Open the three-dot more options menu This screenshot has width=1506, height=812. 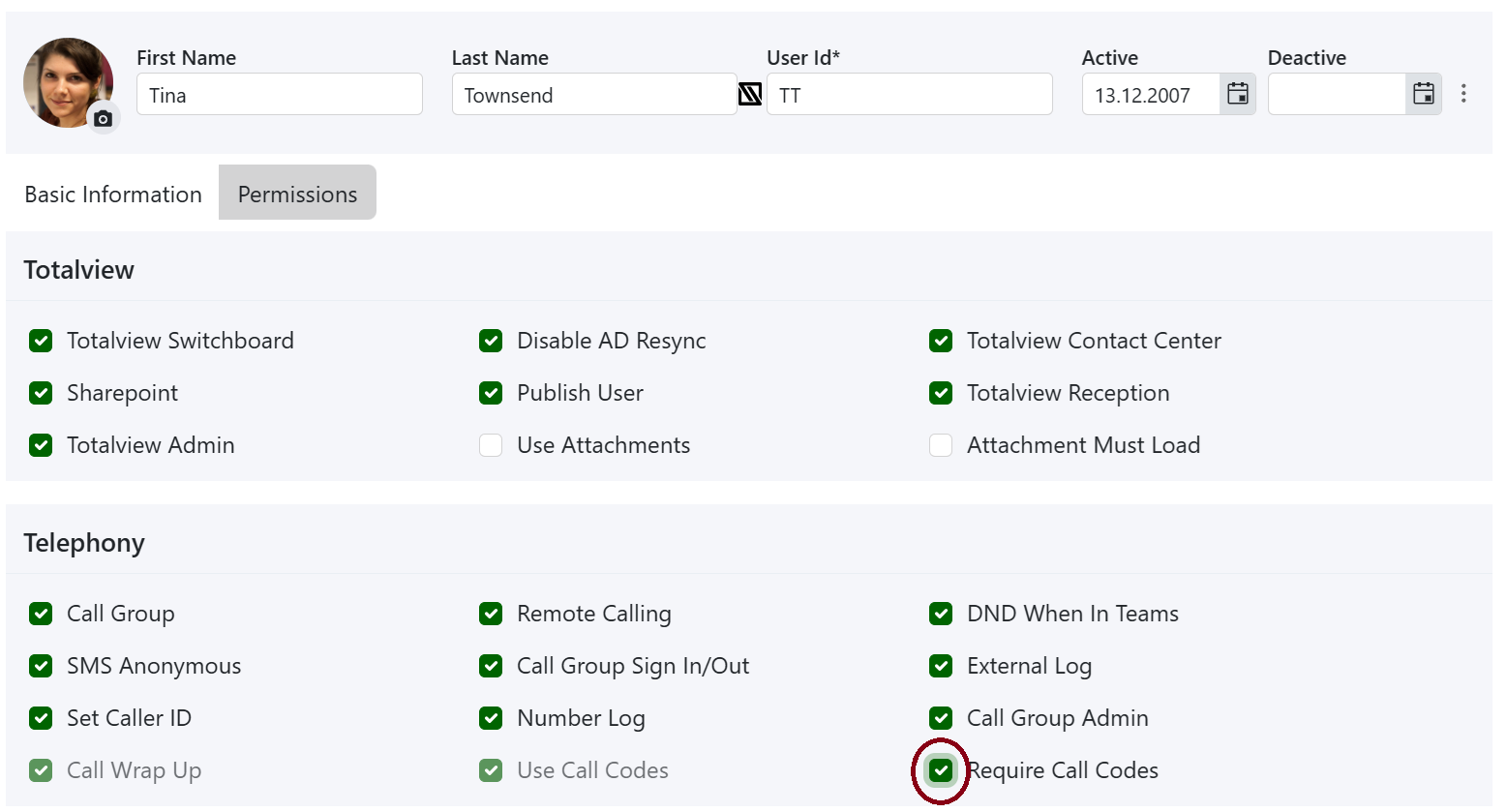click(1463, 94)
